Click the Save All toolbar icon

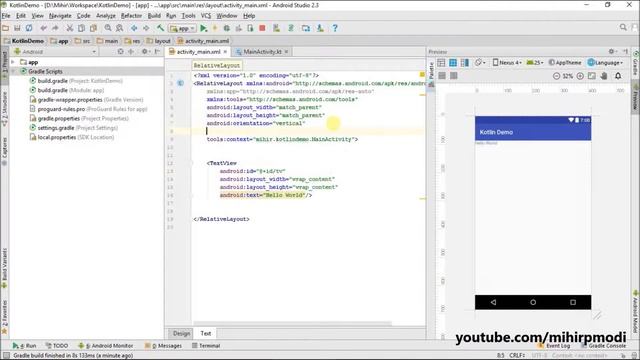coord(17,28)
